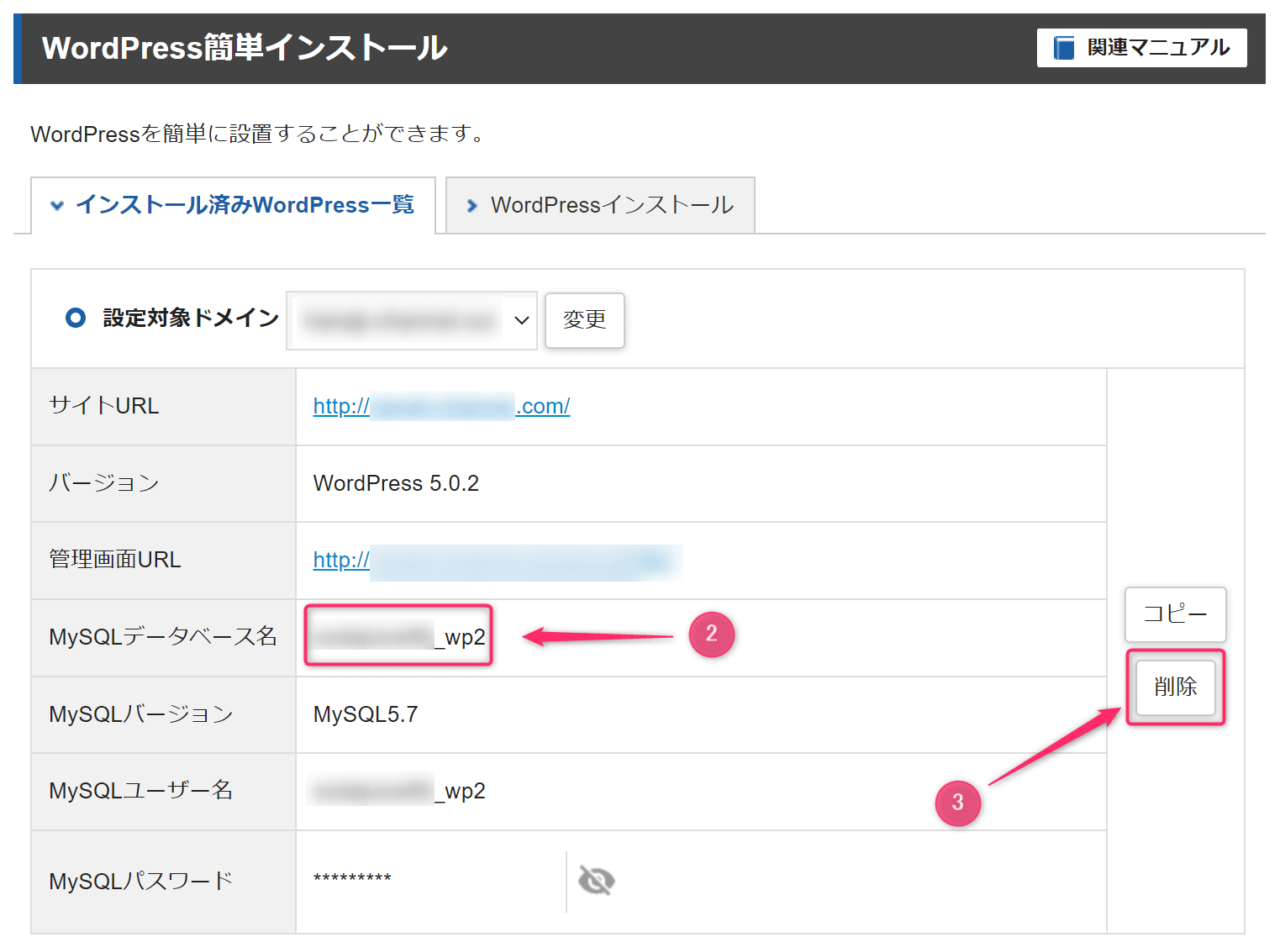Screen dimensions: 1280x948
Task: Click the WordPress簡単インストール heading
Action: click(x=245, y=48)
